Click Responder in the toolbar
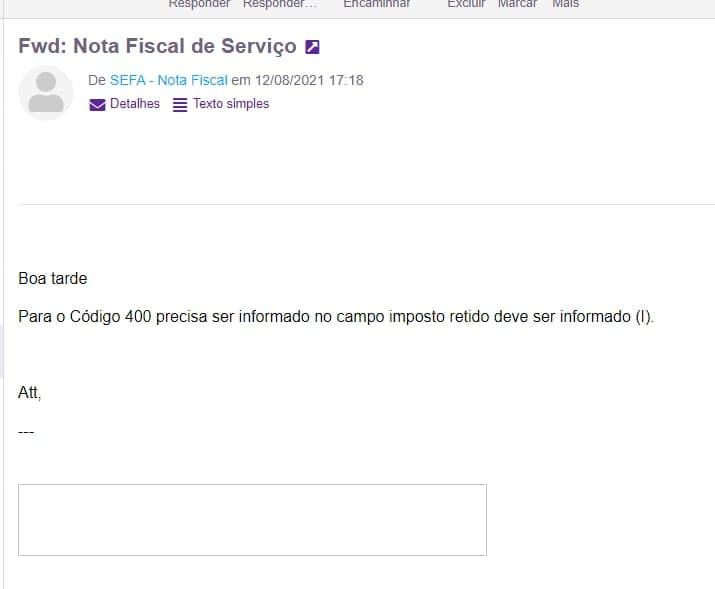Viewport: 715px width, 589px height. pyautogui.click(x=199, y=4)
